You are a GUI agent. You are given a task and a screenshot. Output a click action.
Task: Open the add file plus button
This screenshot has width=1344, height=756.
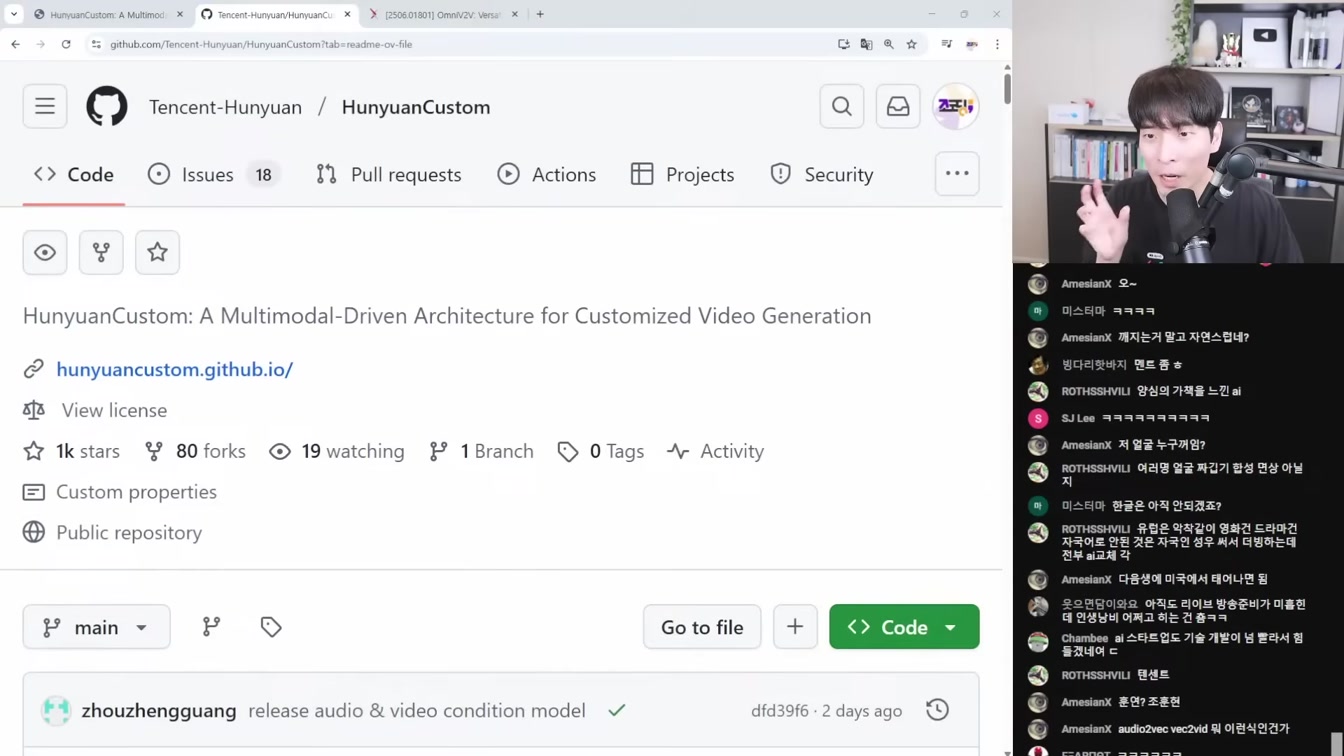795,627
